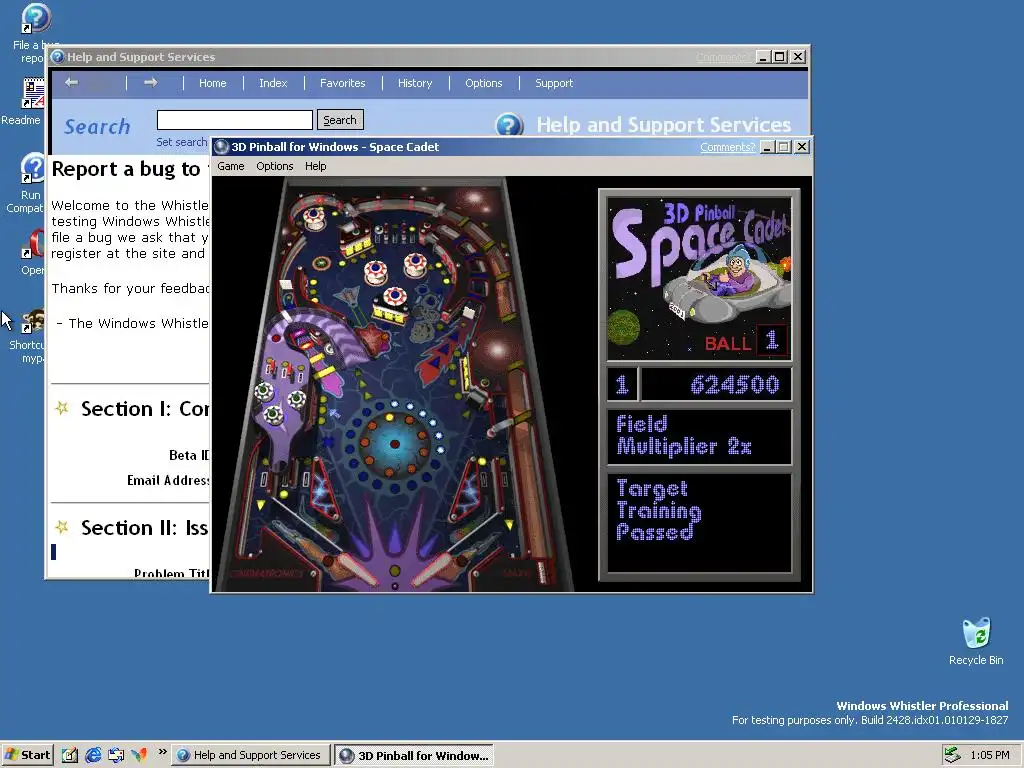
Task: Click the Section I star icon
Action: 62,408
